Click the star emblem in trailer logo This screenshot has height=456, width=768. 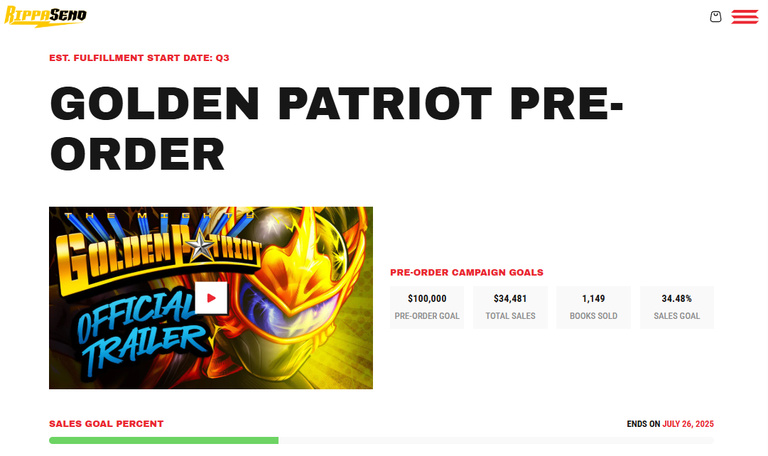click(201, 245)
